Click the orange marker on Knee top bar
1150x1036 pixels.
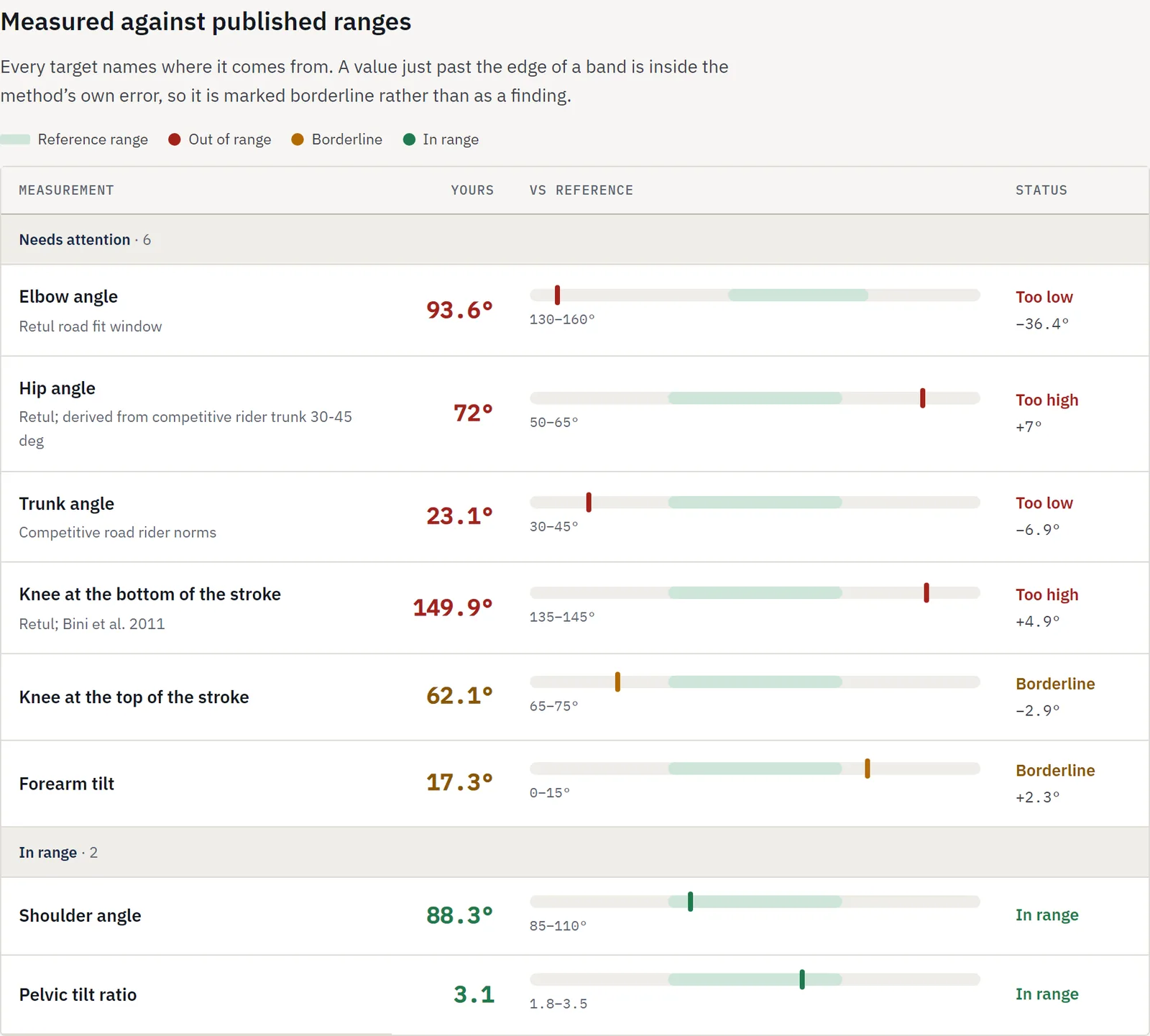tap(617, 682)
